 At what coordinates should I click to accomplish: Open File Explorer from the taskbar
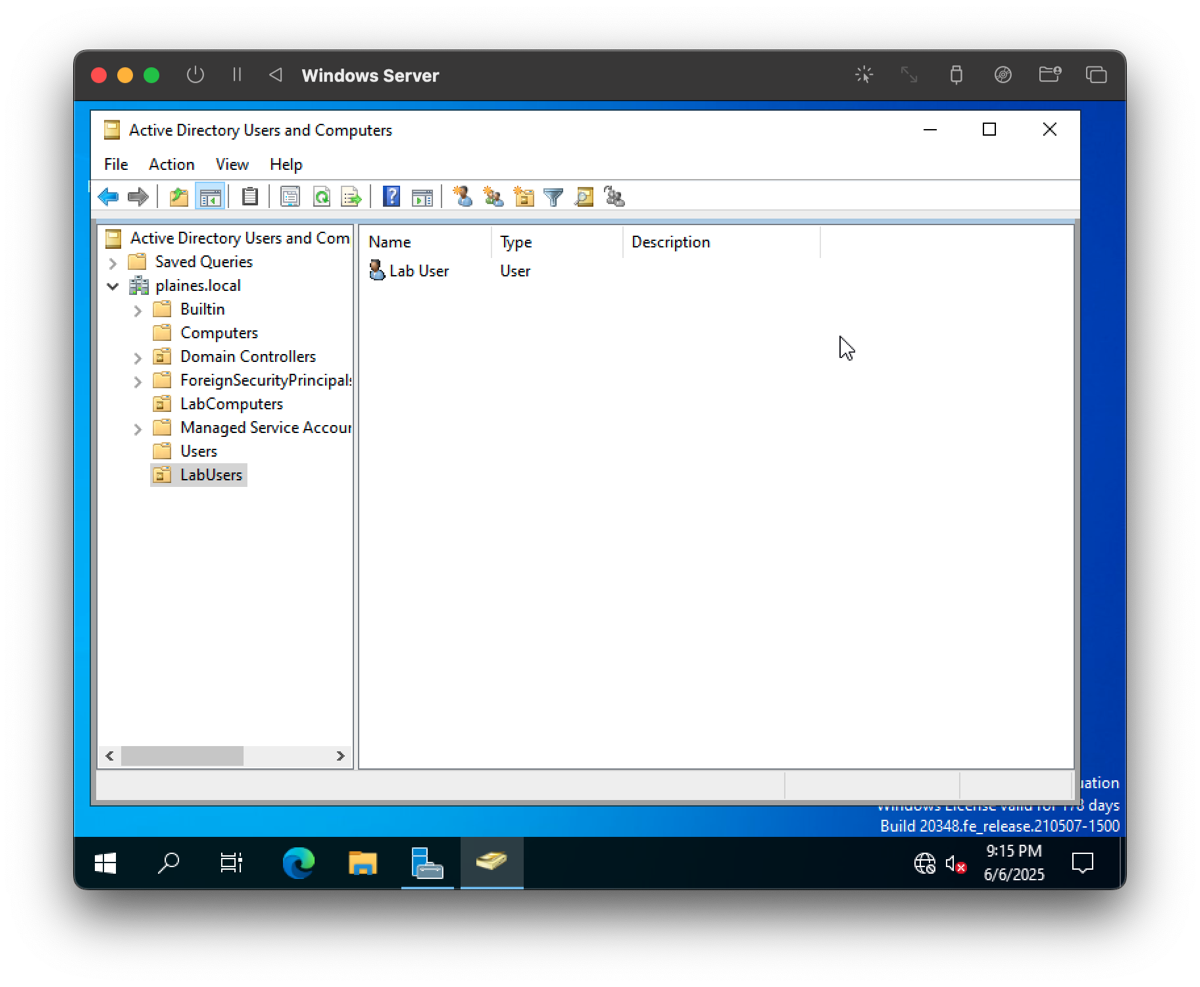point(362,863)
